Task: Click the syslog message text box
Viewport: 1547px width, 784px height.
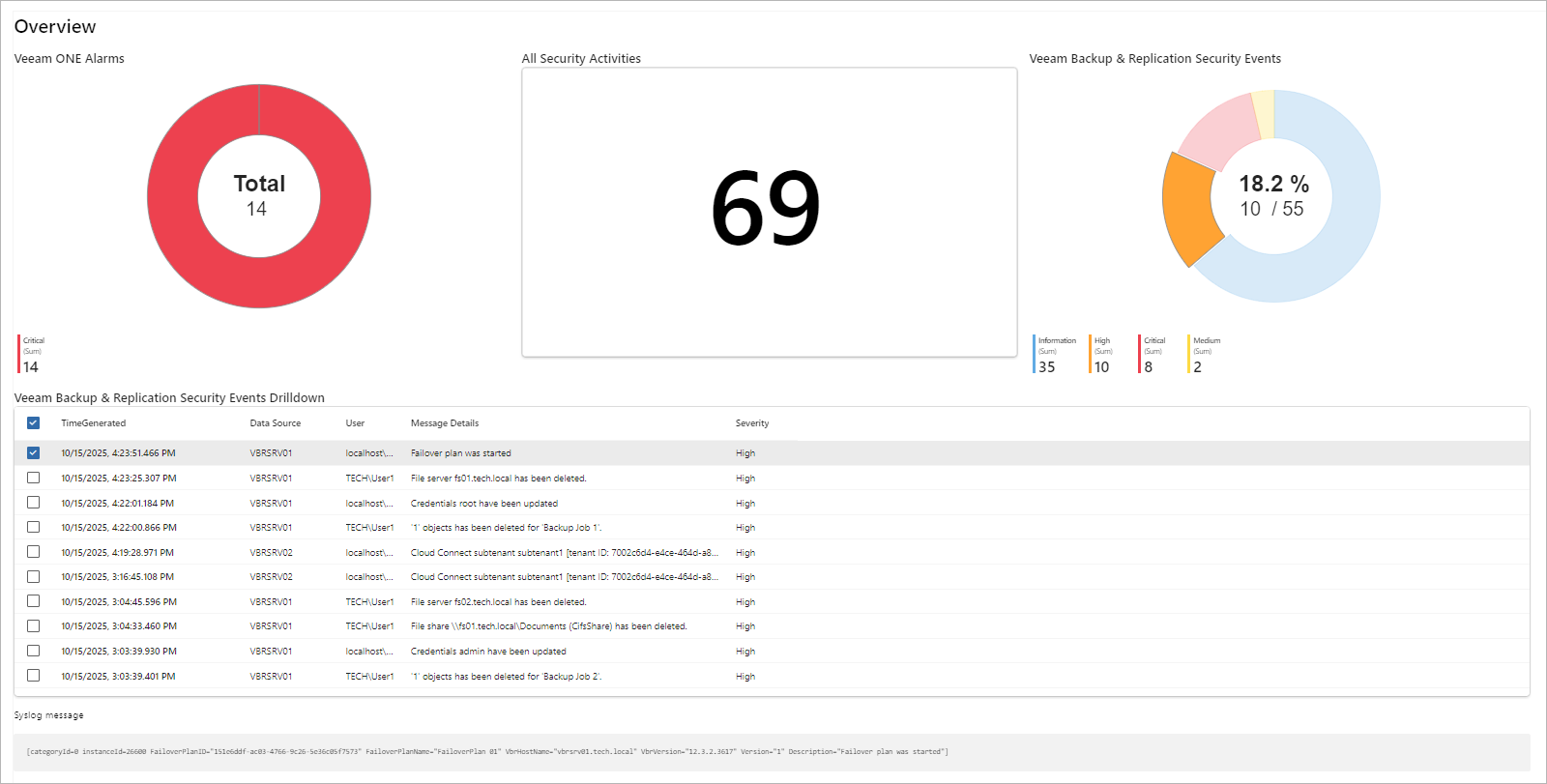Action: [x=772, y=752]
